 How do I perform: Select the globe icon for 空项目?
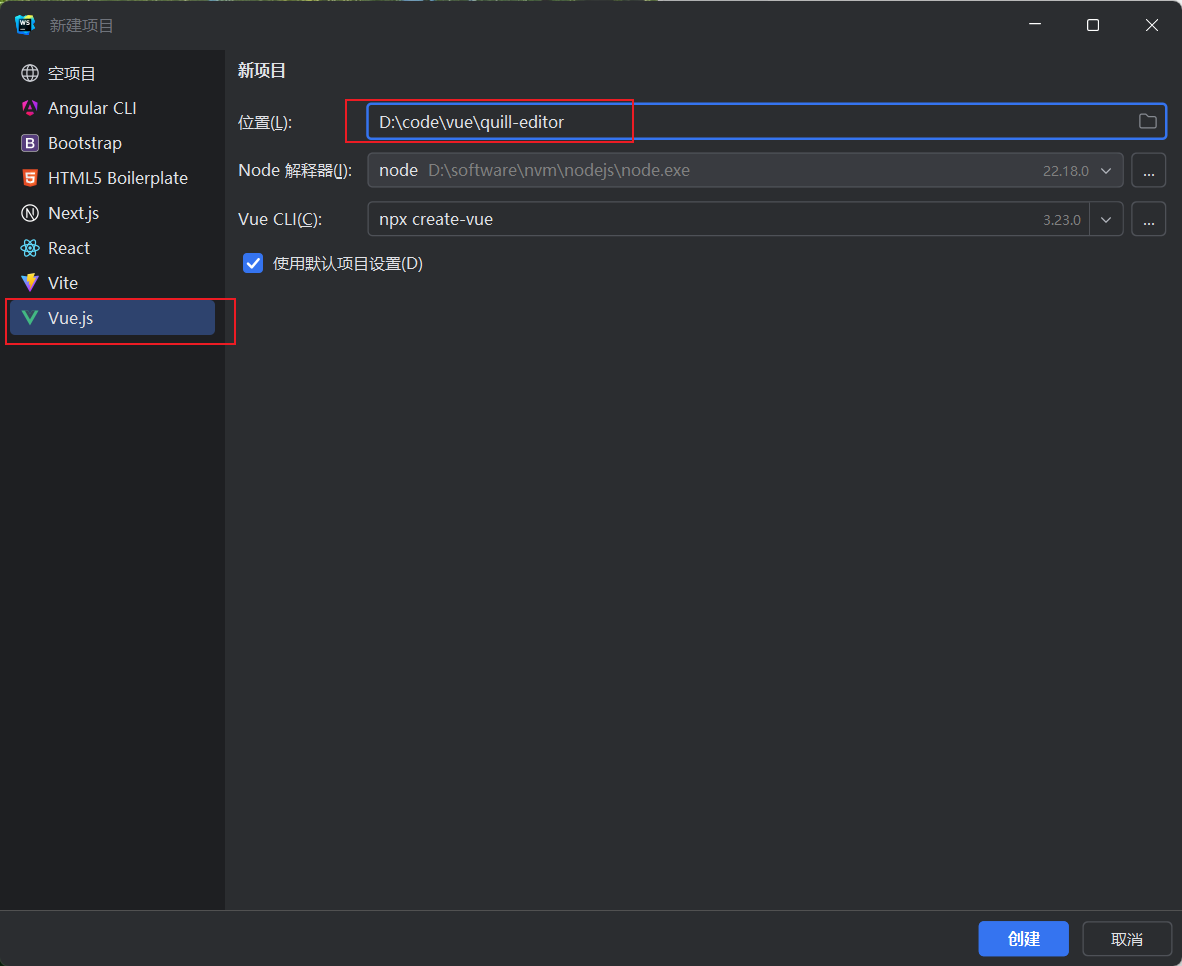[30, 73]
